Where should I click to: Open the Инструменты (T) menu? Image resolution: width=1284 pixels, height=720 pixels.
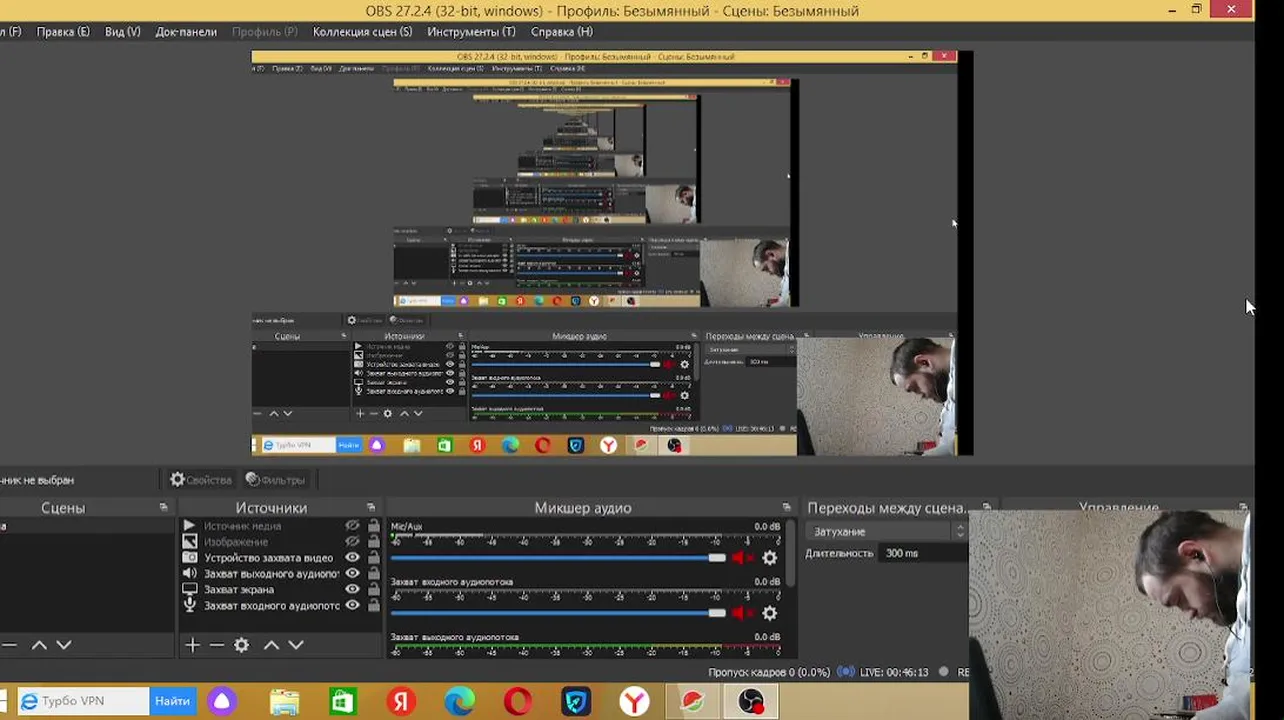(x=471, y=32)
